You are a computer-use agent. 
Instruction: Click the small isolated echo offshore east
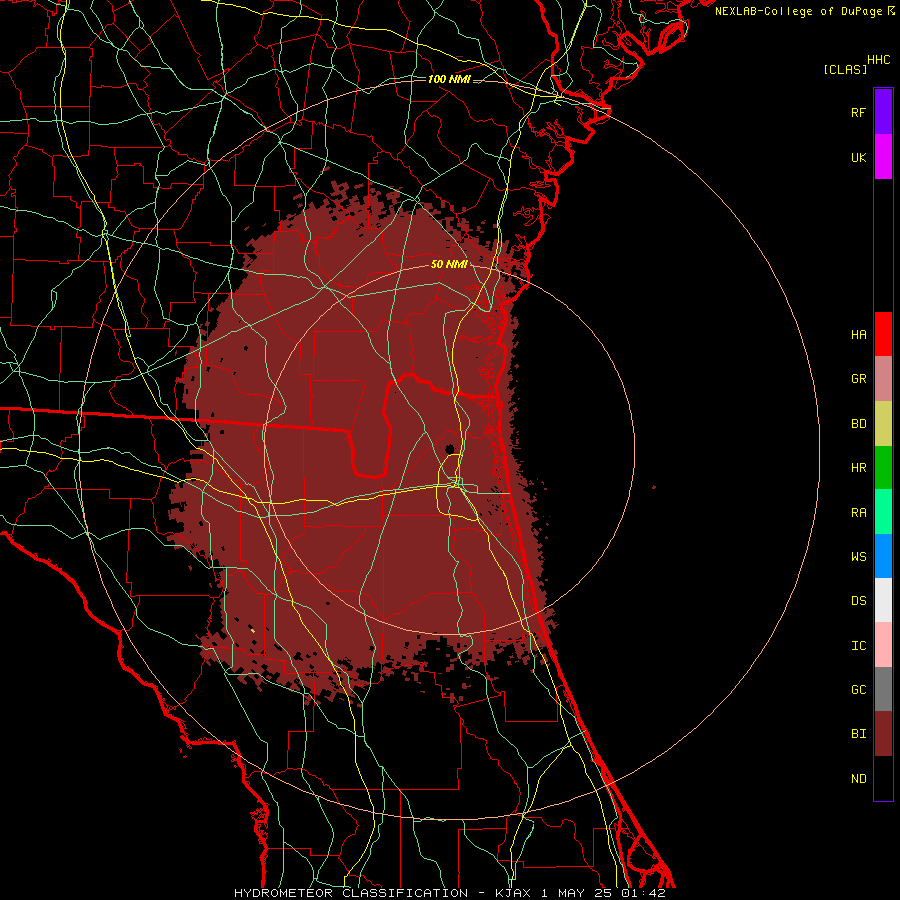[x=654, y=487]
